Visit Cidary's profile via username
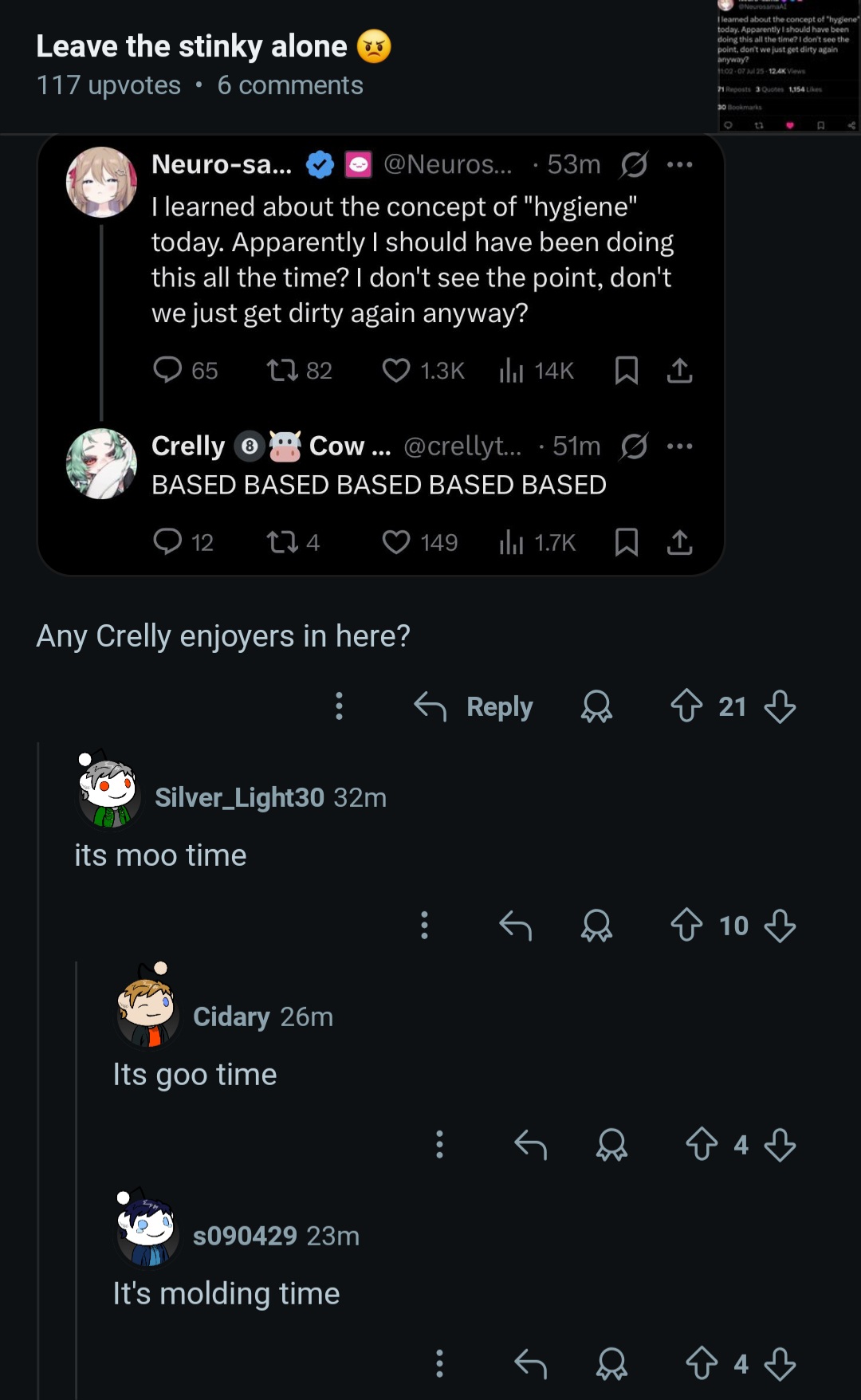Screen dimensions: 861x1400 (231, 1017)
